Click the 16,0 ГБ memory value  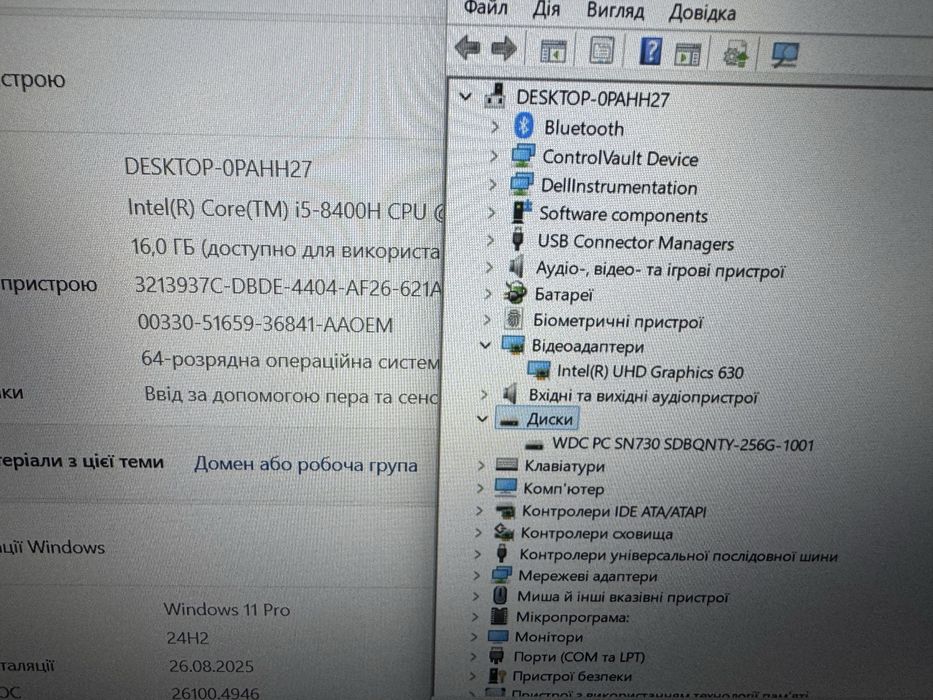tap(162, 246)
